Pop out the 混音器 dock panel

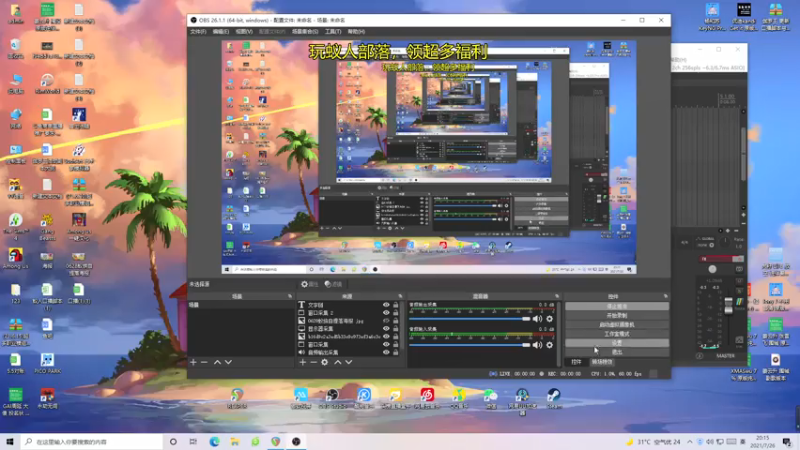(x=557, y=296)
